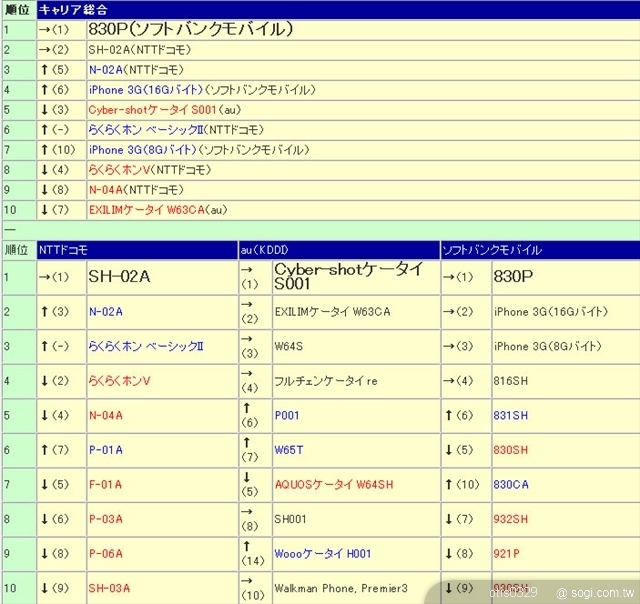Click EXILIMケータイ W63CA in au column
Image resolution: width=640 pixels, height=604 pixels.
(333, 312)
